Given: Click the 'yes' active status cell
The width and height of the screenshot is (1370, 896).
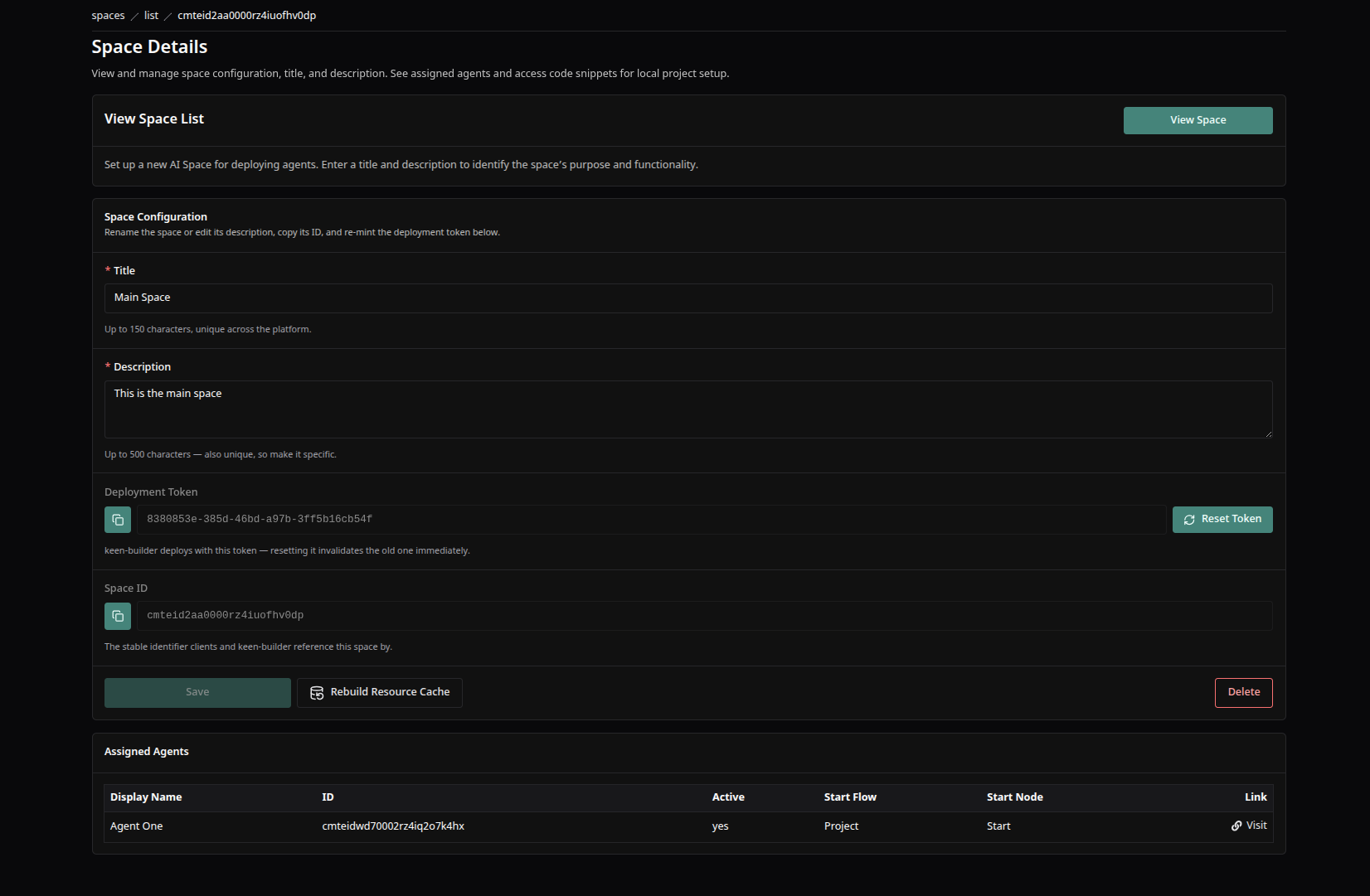Looking at the screenshot, I should [720, 826].
